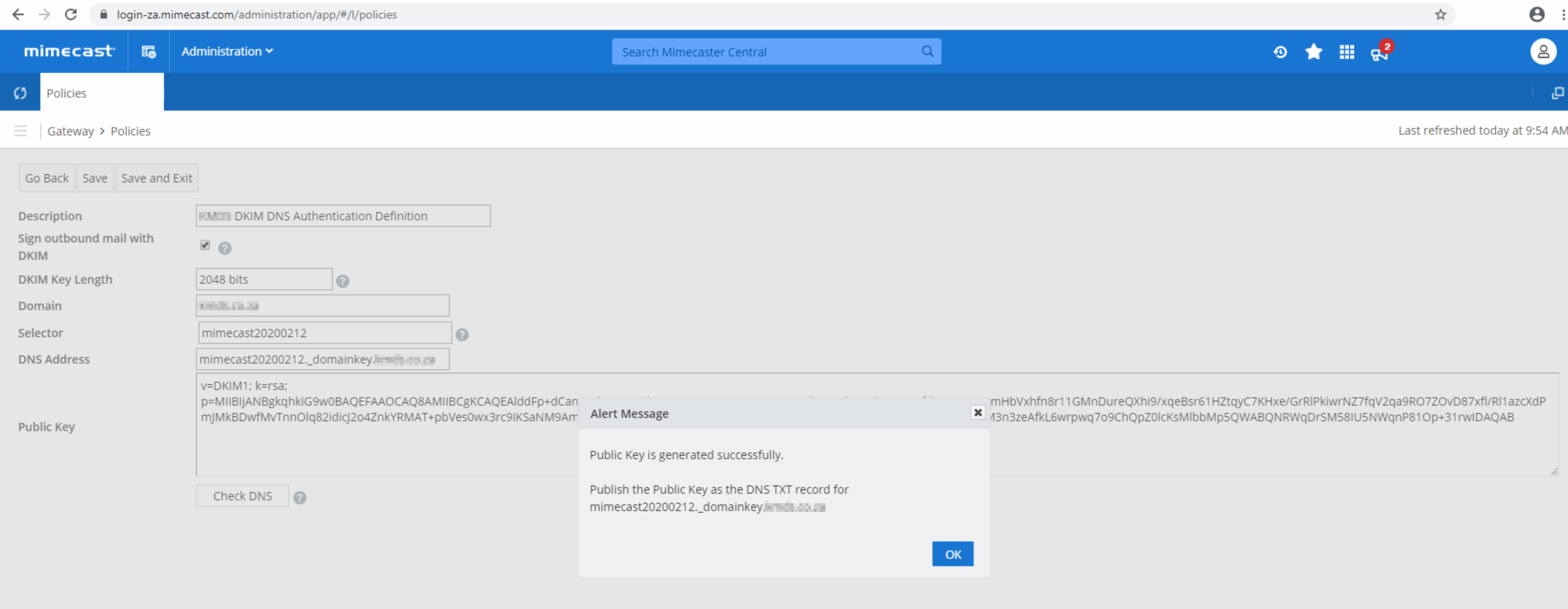The width and height of the screenshot is (1568, 609).
Task: Open the hamburger navigation menu
Action: point(20,131)
